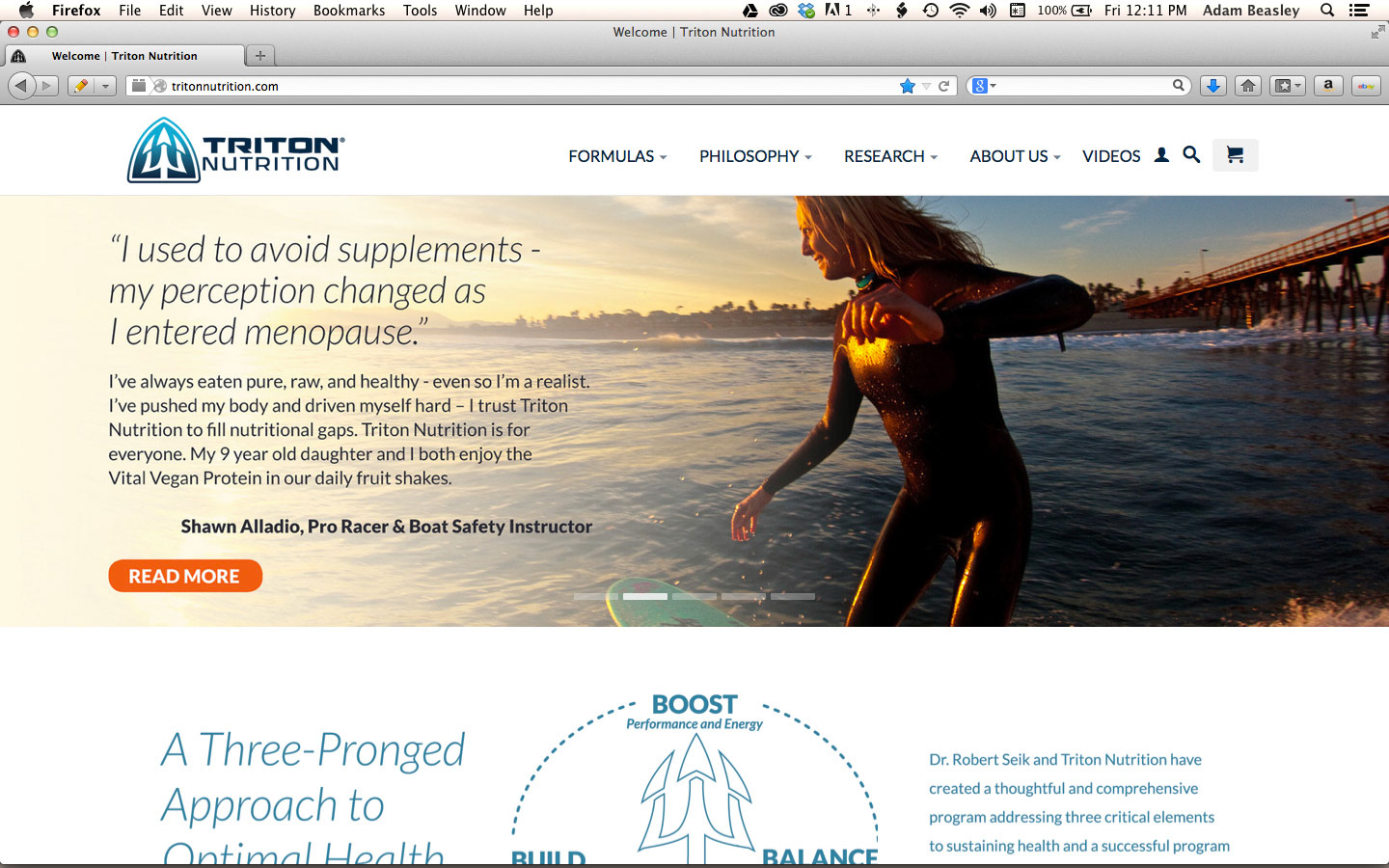
Task: Enter full screen with window arrows icon
Action: (1377, 32)
